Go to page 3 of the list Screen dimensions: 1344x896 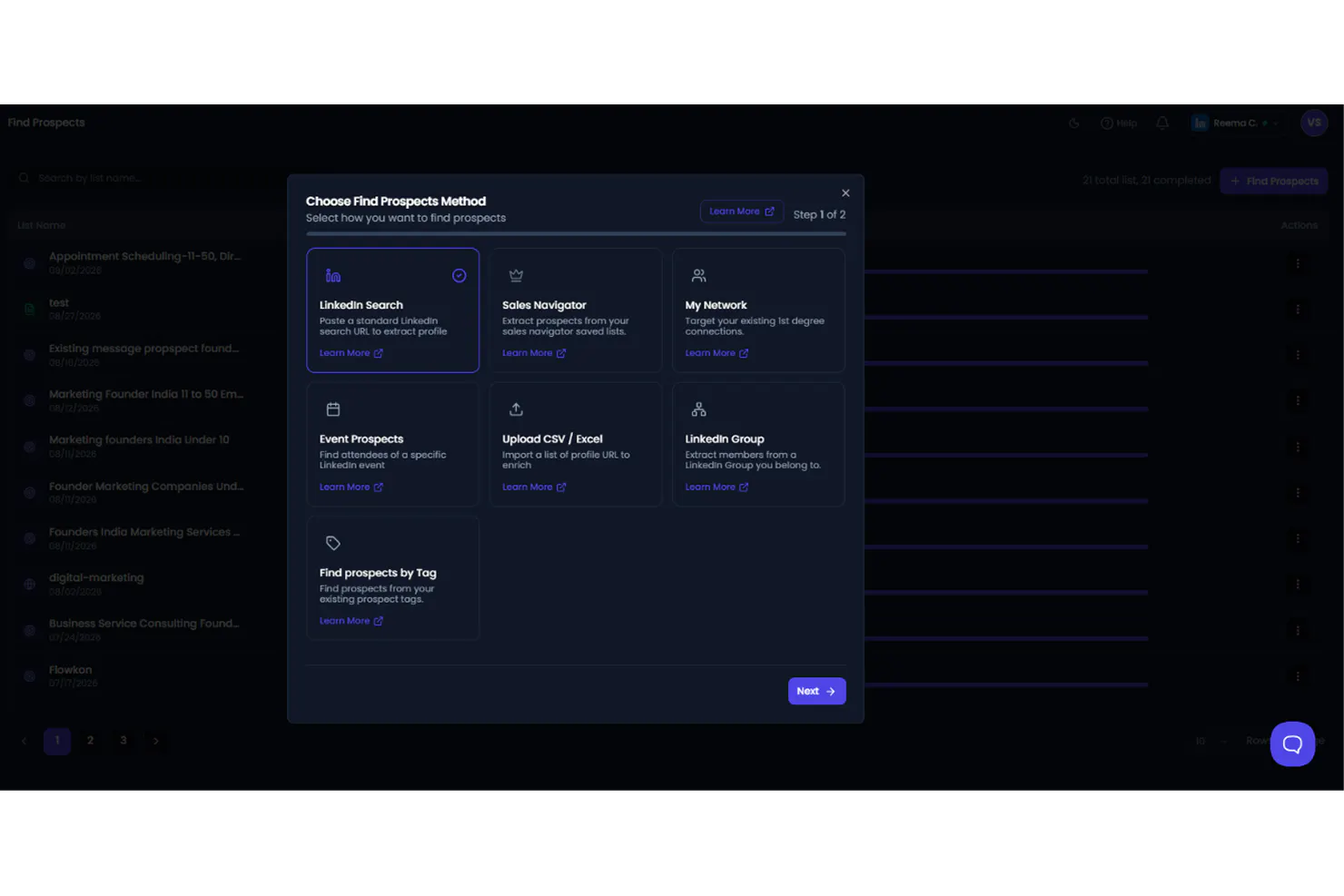tap(124, 741)
